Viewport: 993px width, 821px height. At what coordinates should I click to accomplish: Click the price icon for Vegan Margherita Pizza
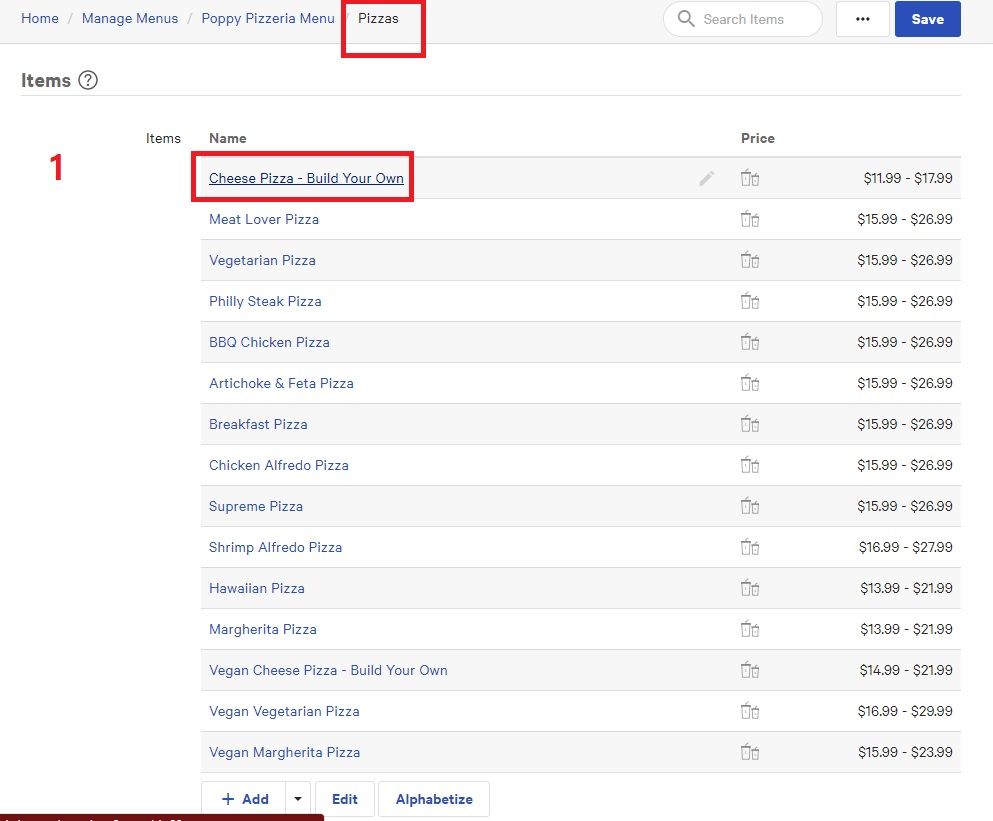[x=749, y=753]
